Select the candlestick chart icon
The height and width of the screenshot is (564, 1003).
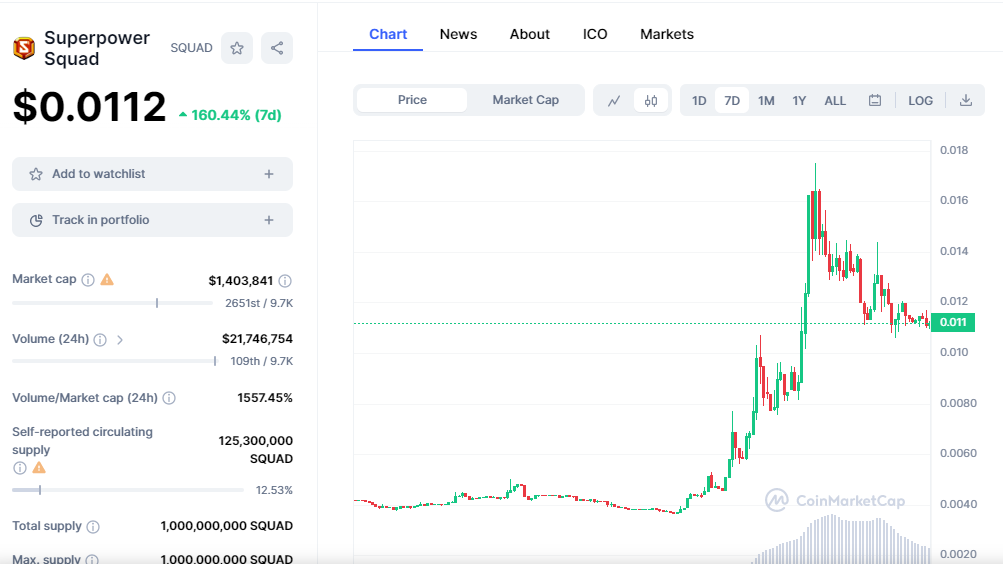click(651, 100)
